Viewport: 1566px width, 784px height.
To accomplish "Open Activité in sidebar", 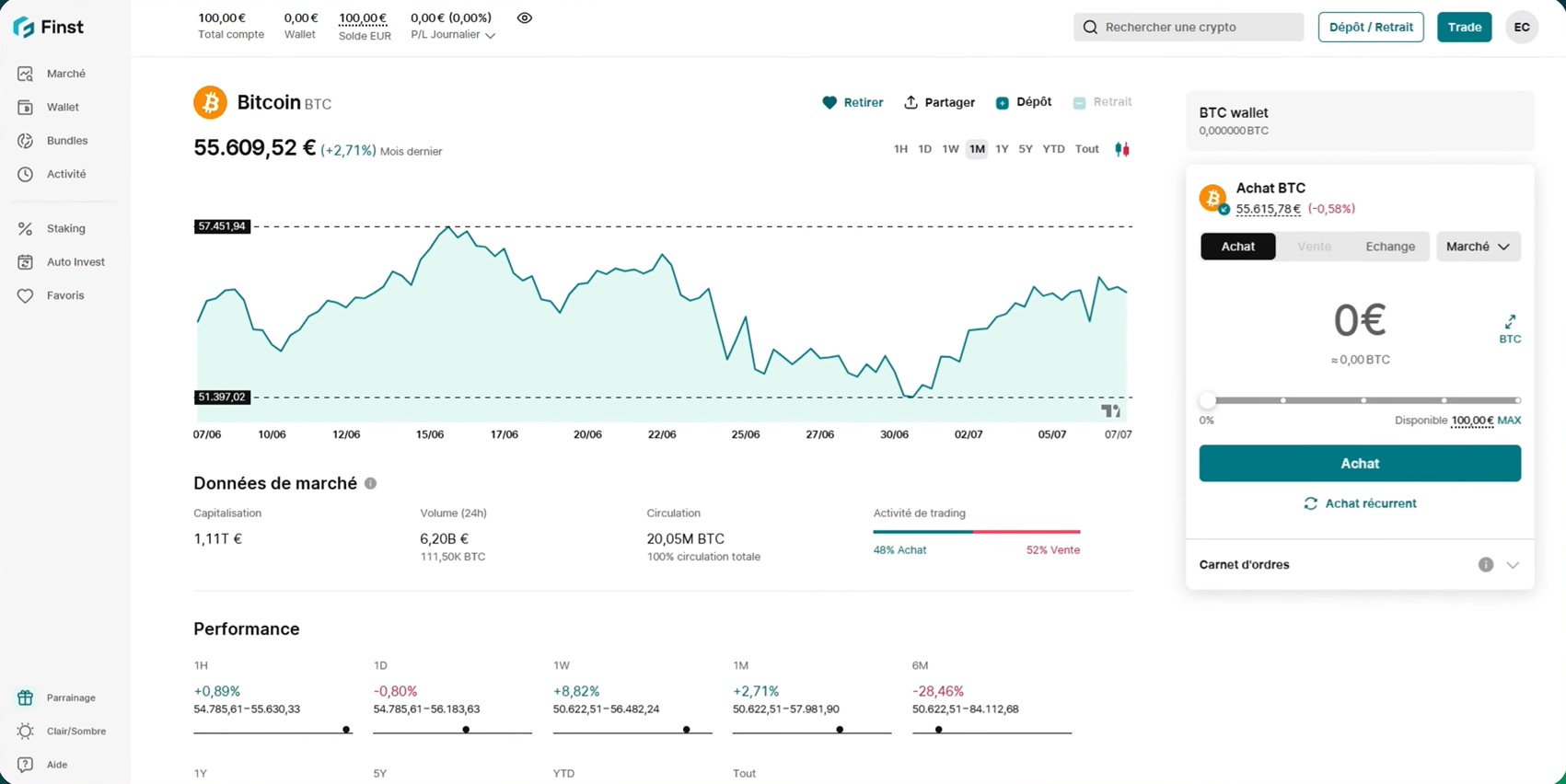I will coord(52,174).
